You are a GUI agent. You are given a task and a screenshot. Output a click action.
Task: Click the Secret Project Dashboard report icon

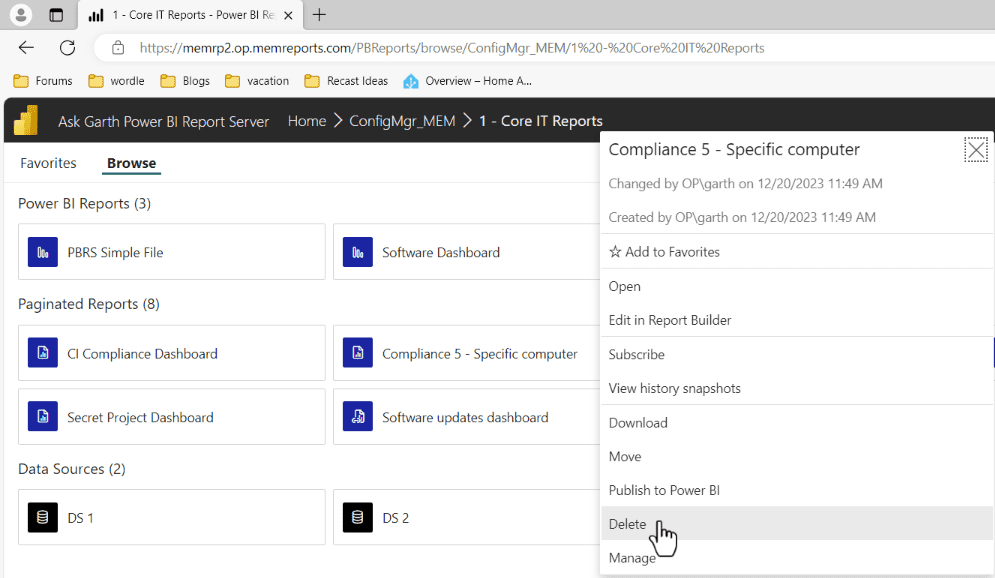pos(43,417)
